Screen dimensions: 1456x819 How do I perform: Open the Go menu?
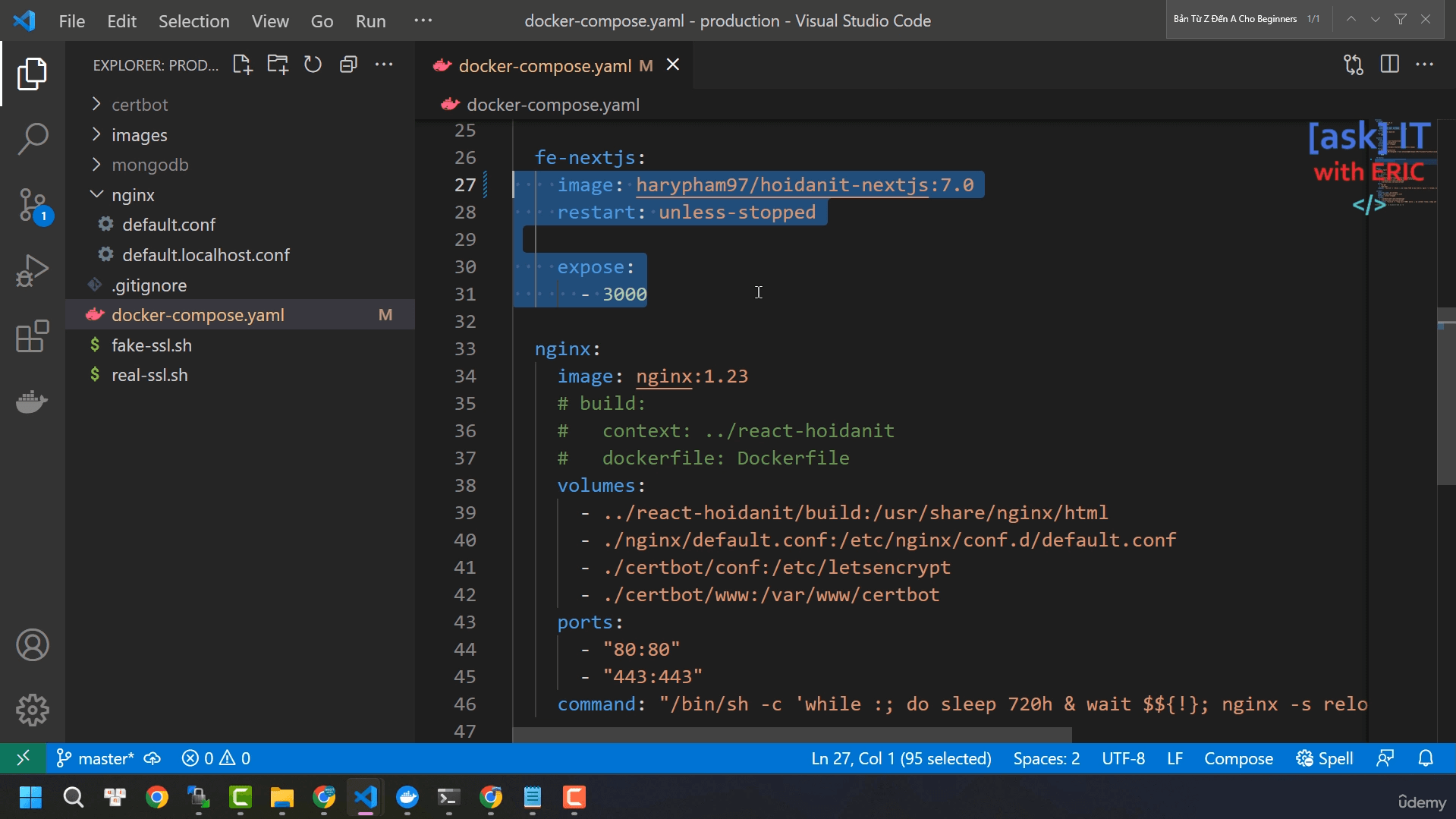[x=322, y=20]
